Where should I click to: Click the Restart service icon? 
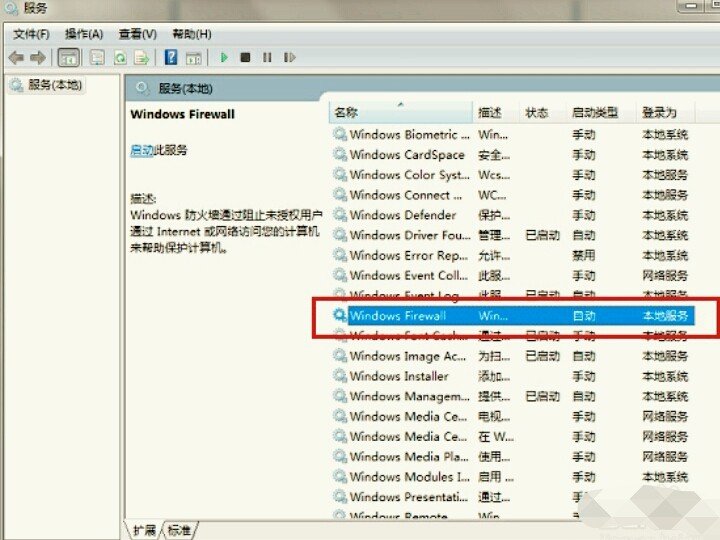point(289,57)
